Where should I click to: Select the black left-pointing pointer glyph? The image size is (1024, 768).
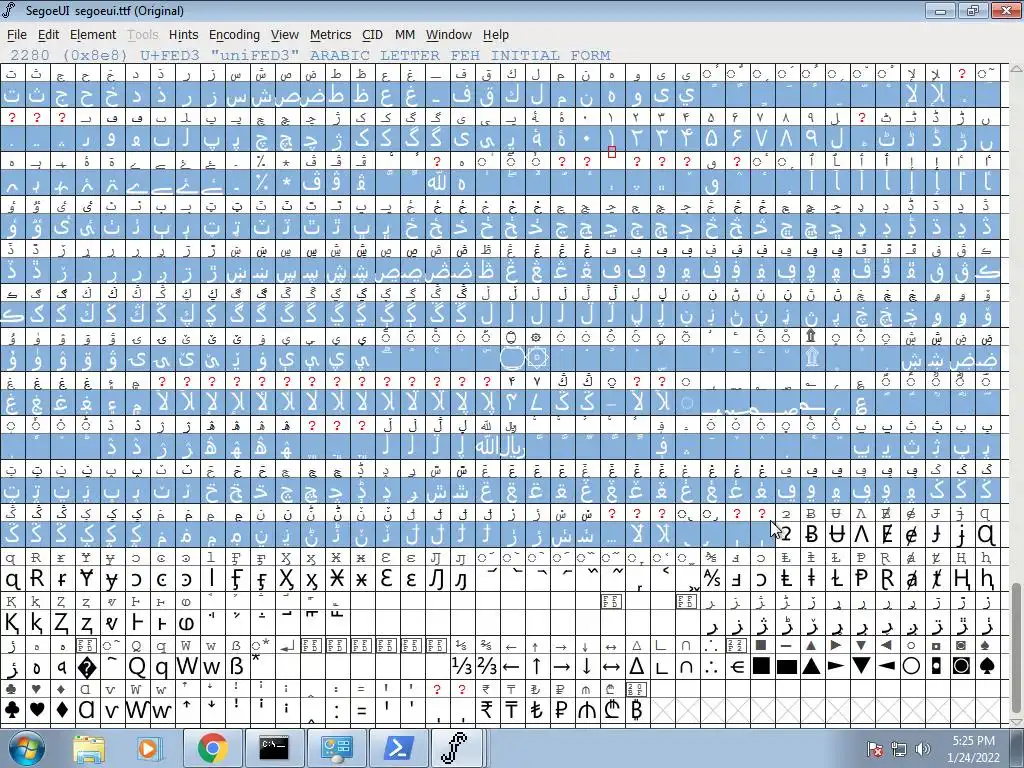[x=887, y=666]
